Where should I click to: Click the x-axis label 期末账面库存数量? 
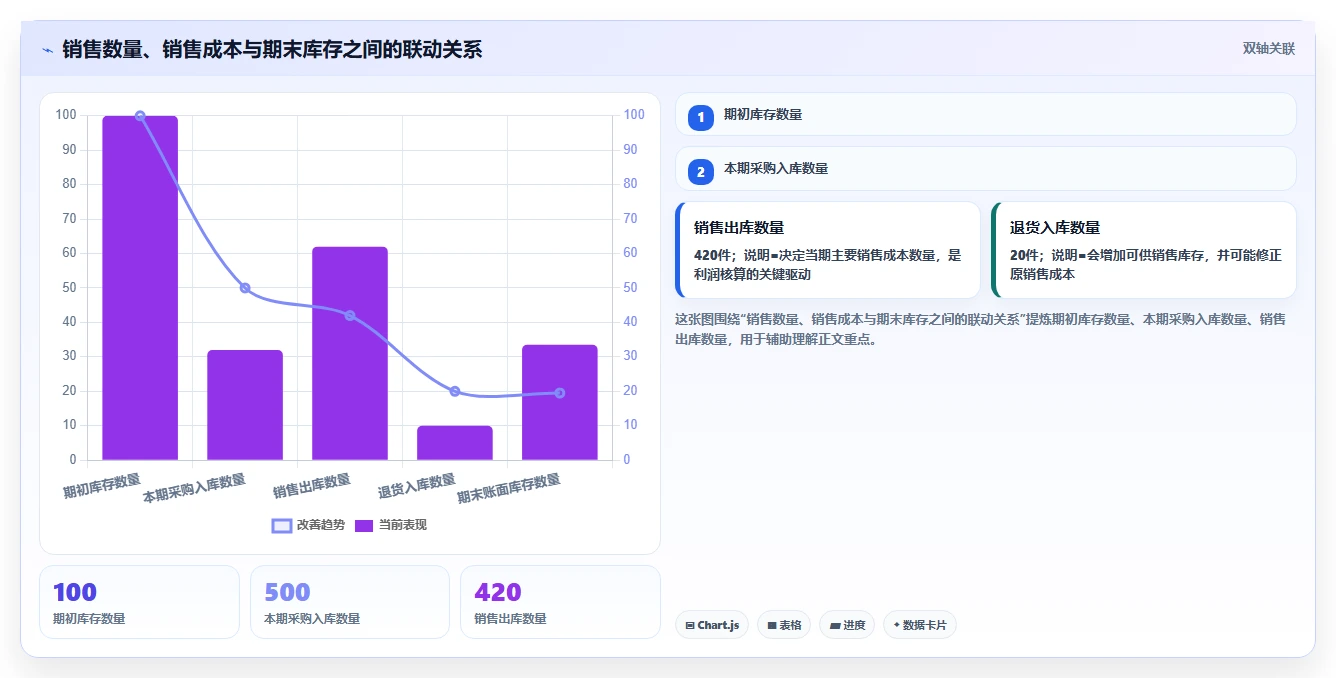pos(509,489)
